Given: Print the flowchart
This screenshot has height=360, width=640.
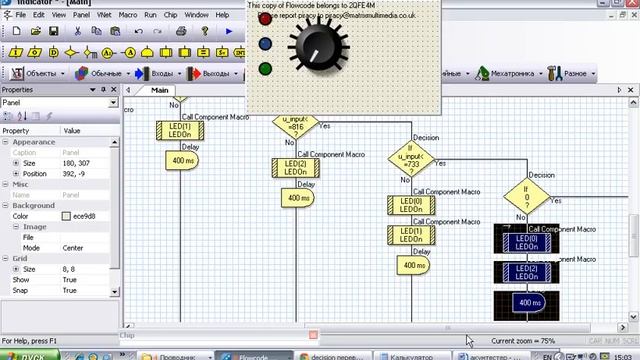Looking at the screenshot, I should (x=181, y=31).
